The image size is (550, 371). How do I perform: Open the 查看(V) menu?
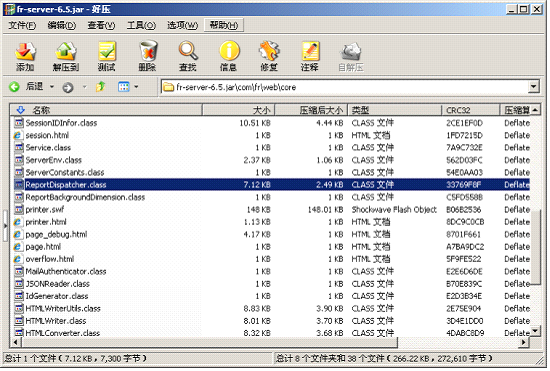(101, 25)
